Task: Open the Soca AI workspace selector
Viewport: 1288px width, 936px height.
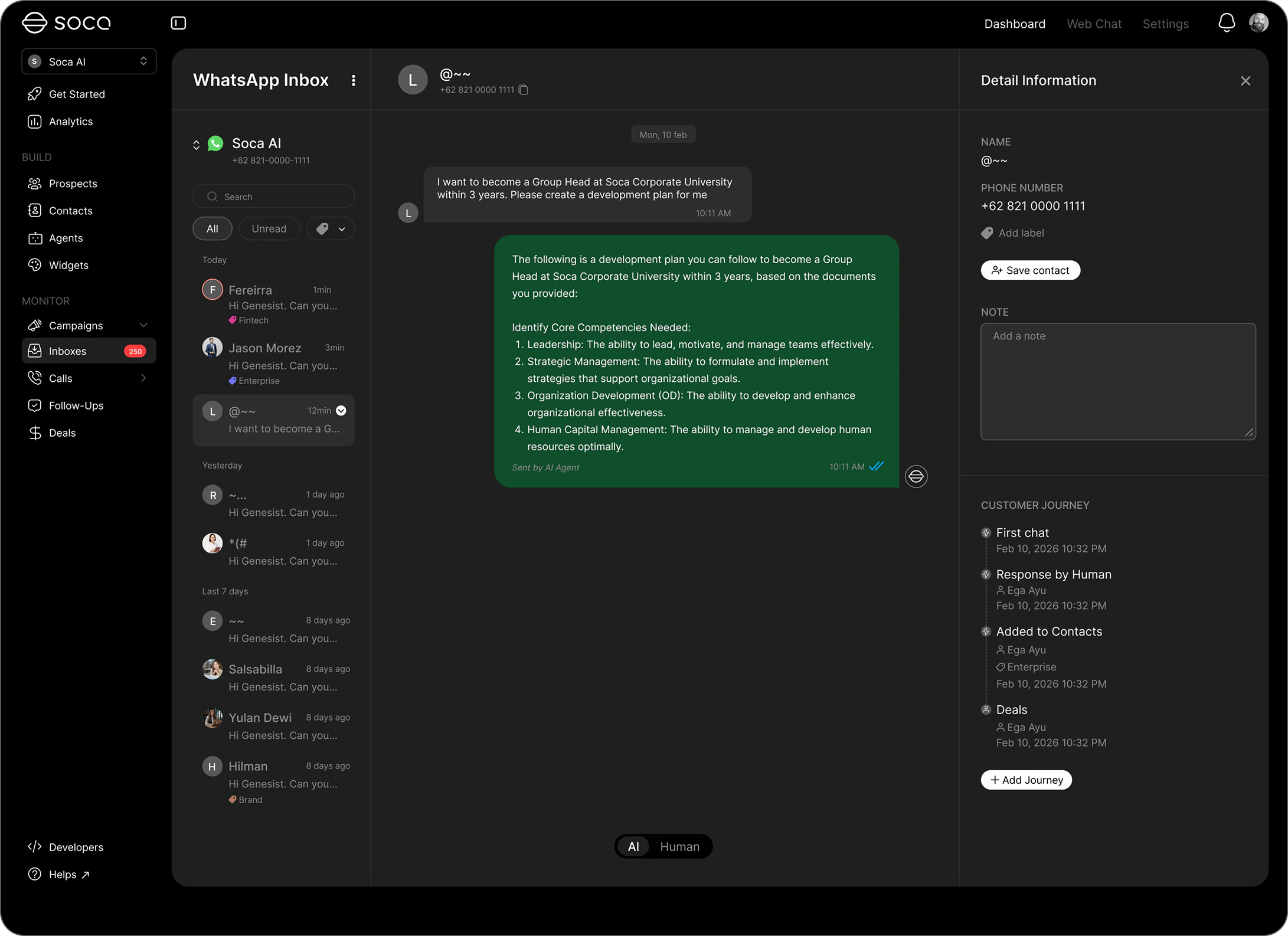Action: (89, 61)
